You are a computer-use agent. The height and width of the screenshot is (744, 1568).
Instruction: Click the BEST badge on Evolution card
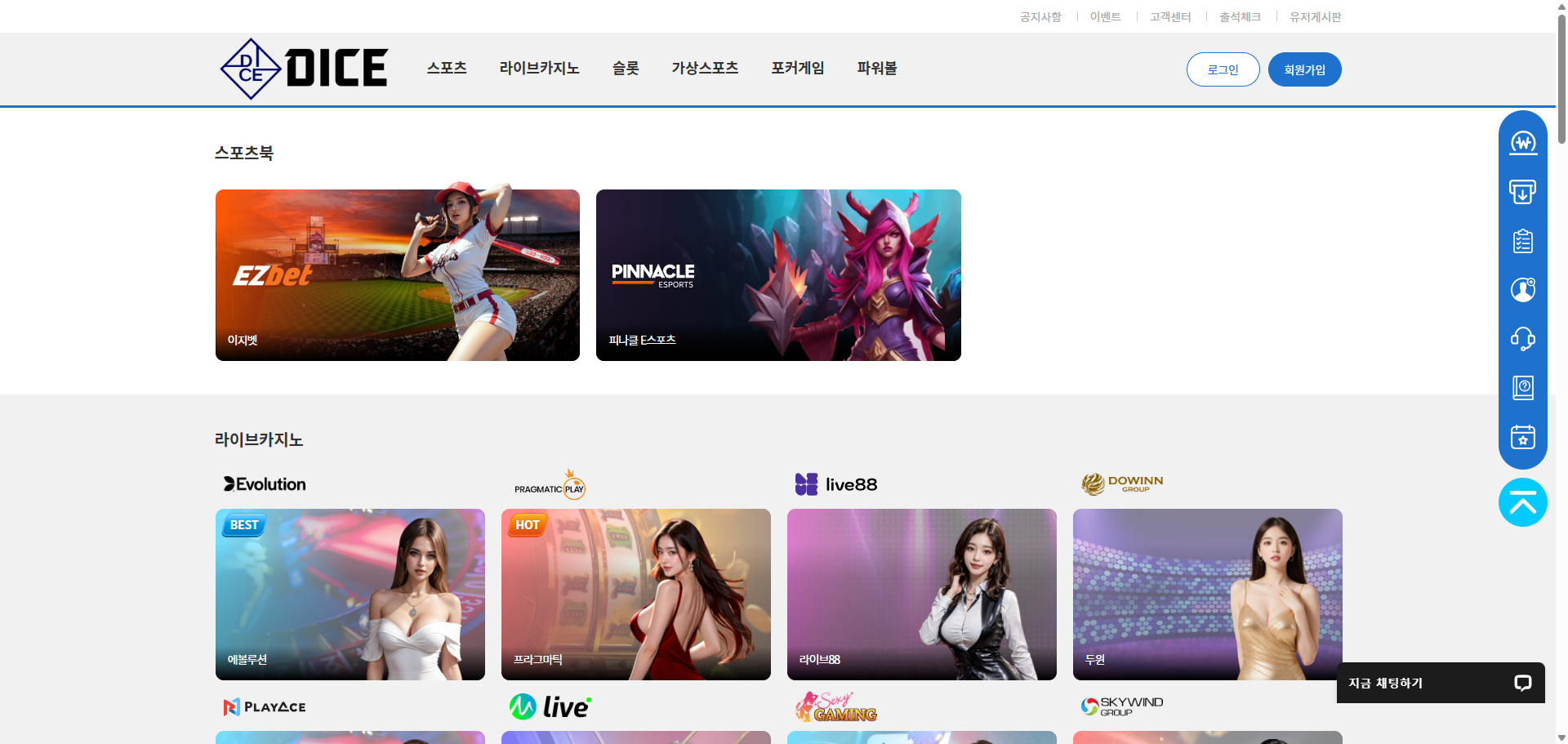pos(244,525)
